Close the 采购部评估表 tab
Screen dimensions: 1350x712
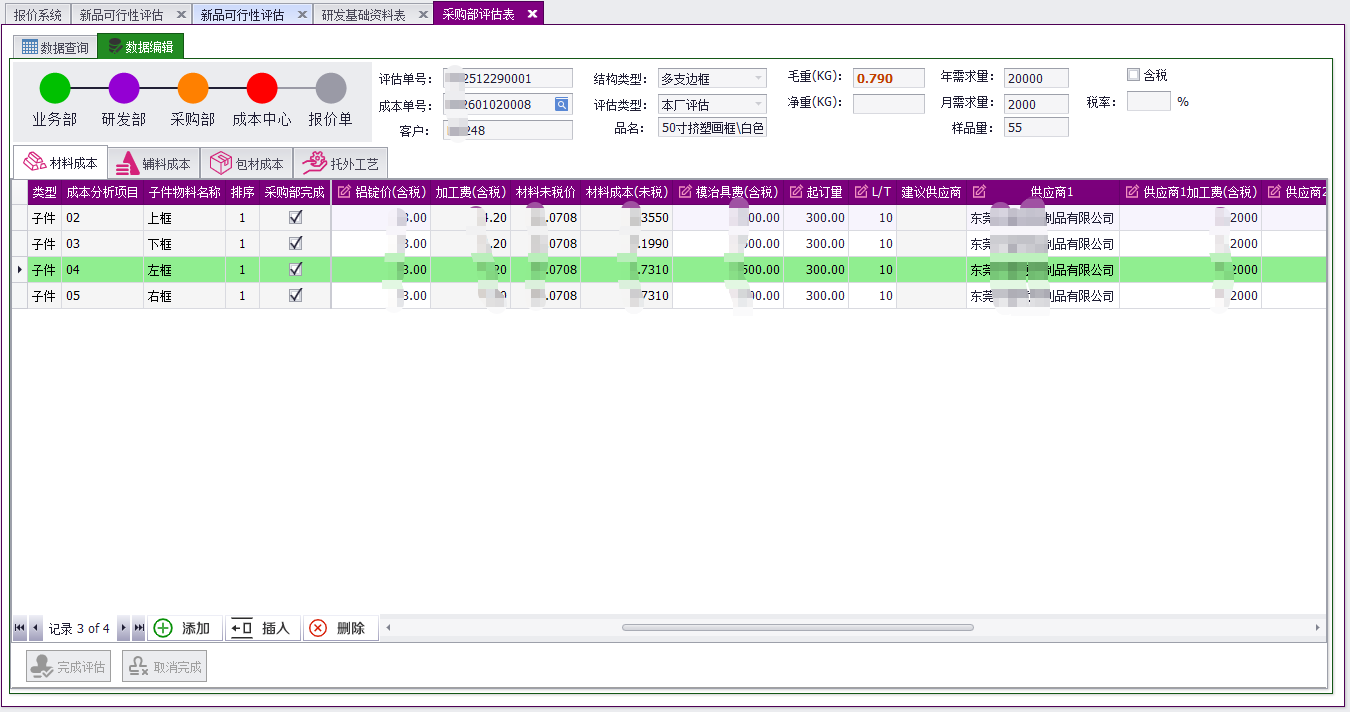point(532,14)
